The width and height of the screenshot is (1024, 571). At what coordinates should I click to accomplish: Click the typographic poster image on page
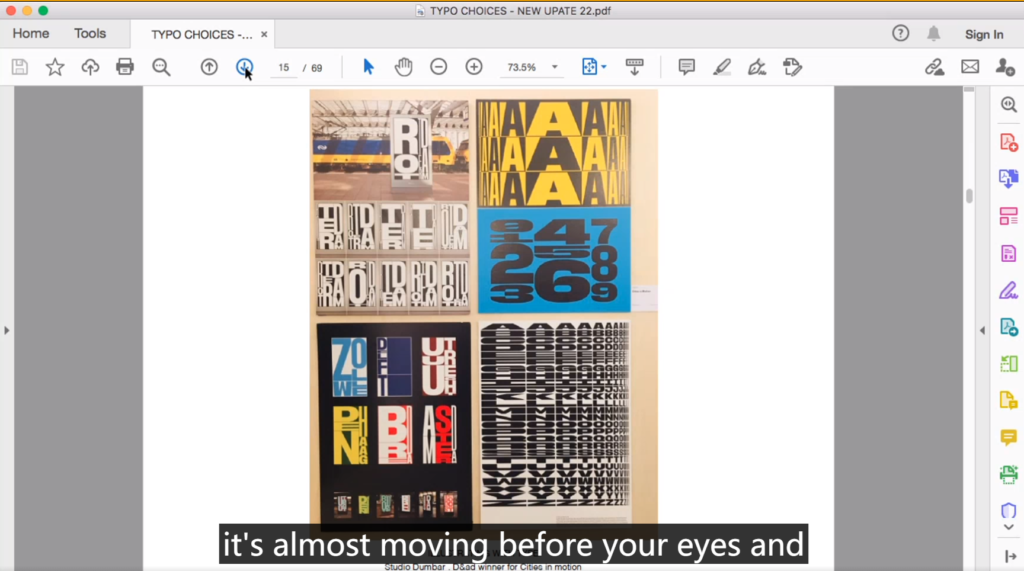coord(483,309)
